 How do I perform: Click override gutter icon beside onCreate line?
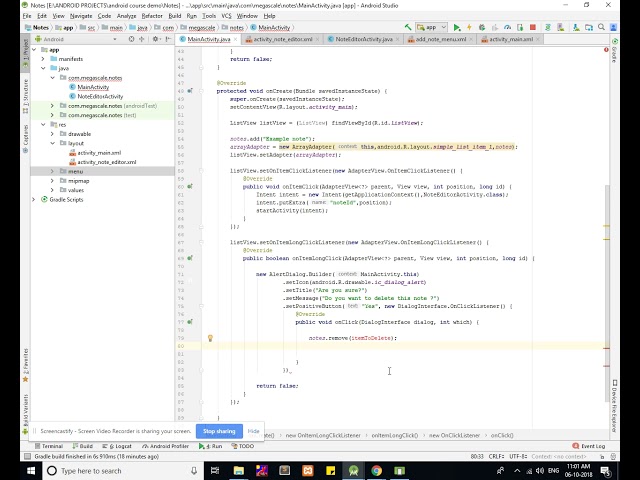click(x=190, y=91)
